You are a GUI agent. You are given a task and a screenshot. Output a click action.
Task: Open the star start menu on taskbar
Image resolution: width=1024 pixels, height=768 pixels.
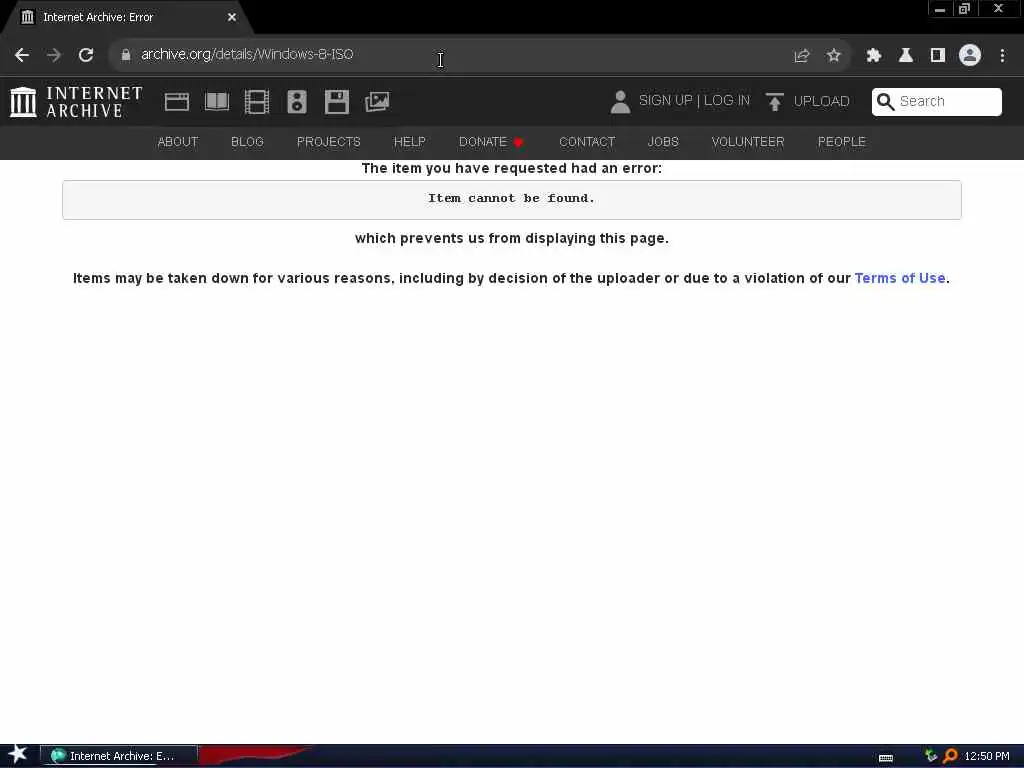tap(18, 755)
